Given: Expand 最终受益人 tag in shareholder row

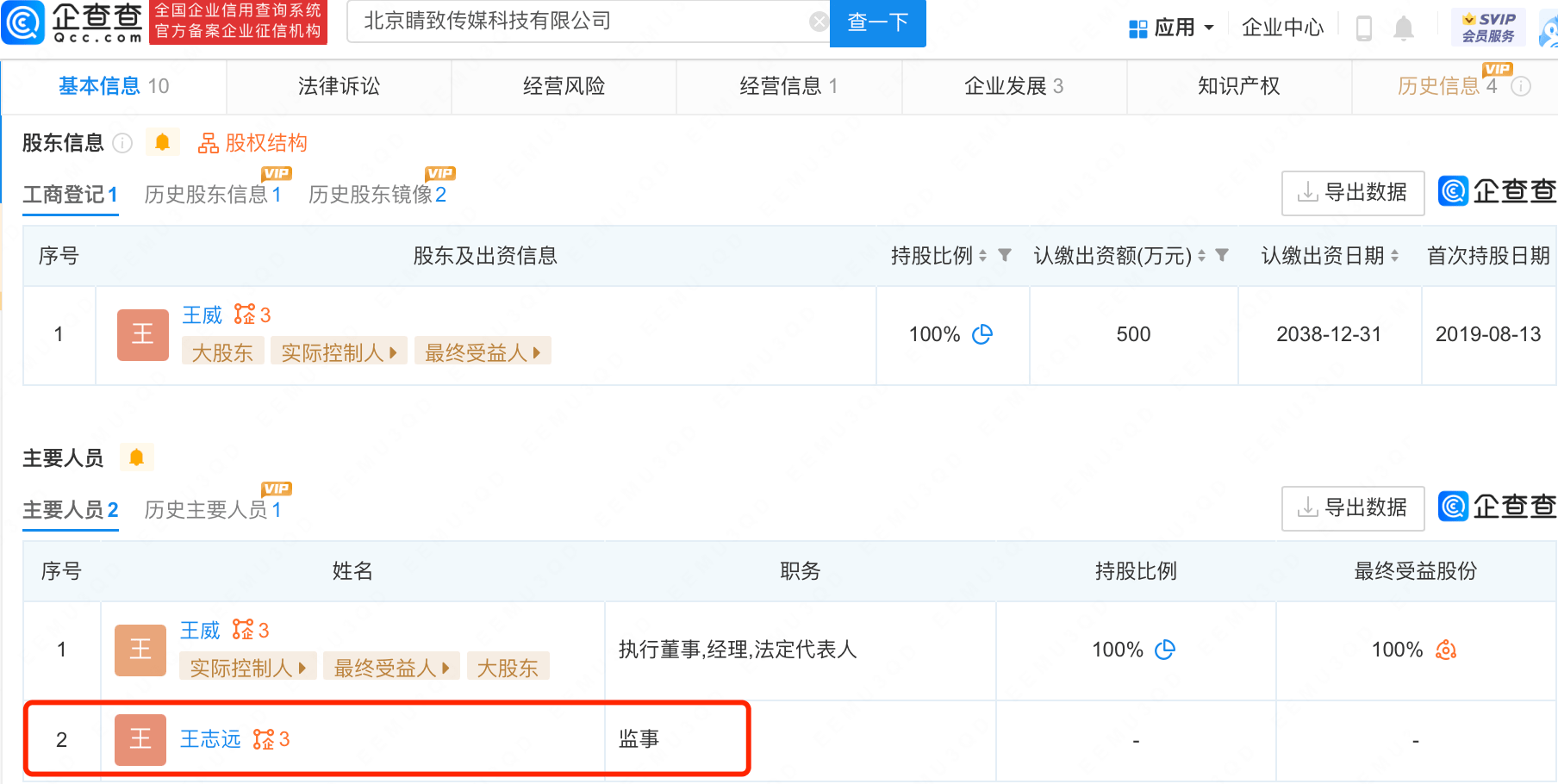Looking at the screenshot, I should [483, 352].
